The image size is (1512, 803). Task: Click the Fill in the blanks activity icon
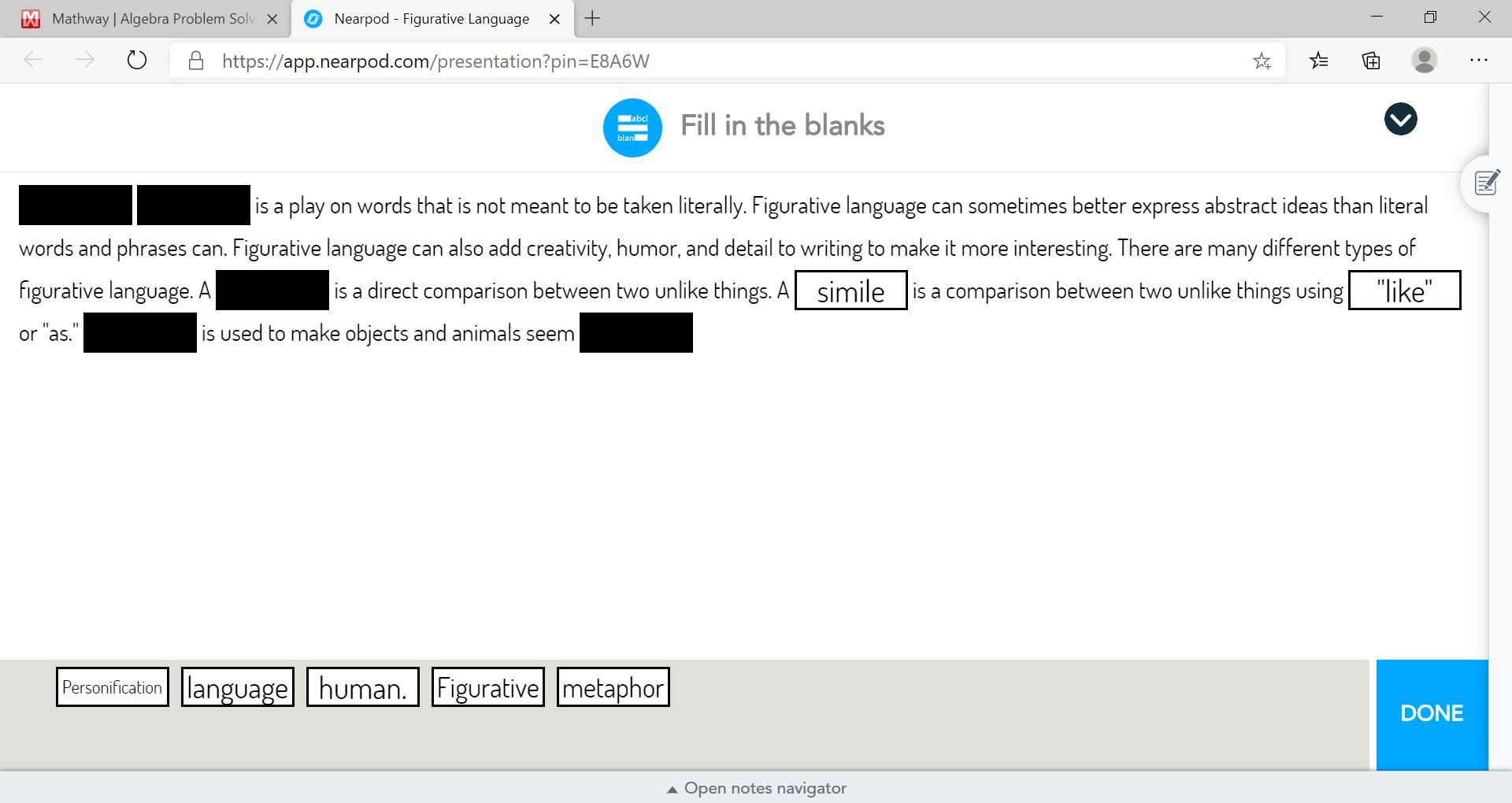(632, 128)
